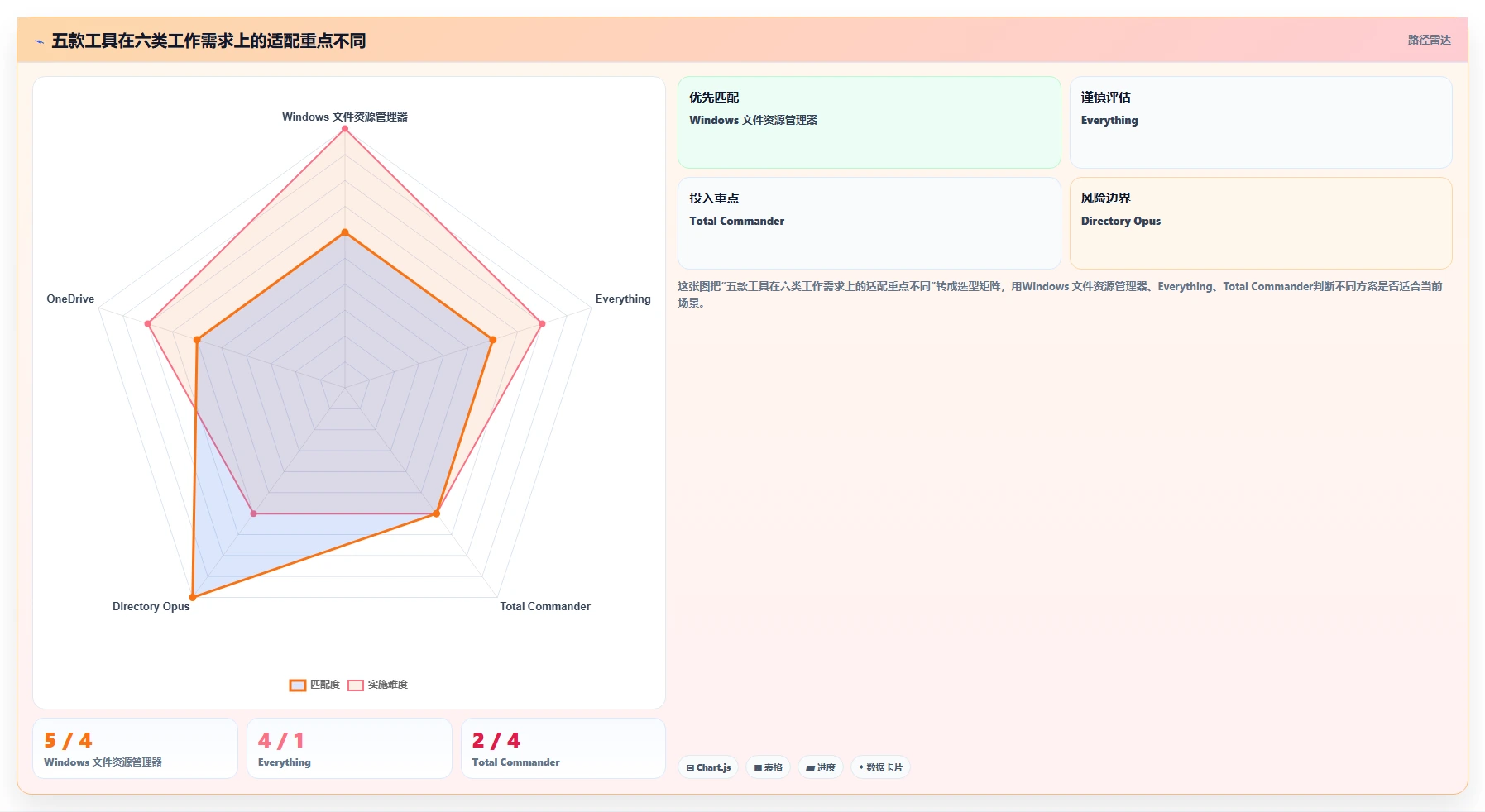This screenshot has width=1485, height=812.
Task: Click the Directory Opus axis label on the radar
Action: (x=151, y=606)
